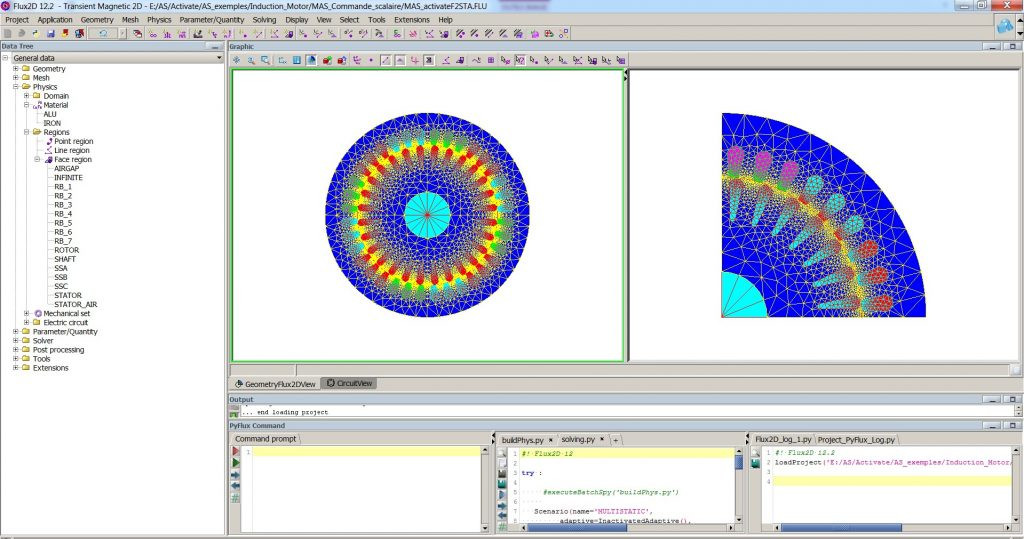
Task: Click the New project icon
Action: click(8, 33)
